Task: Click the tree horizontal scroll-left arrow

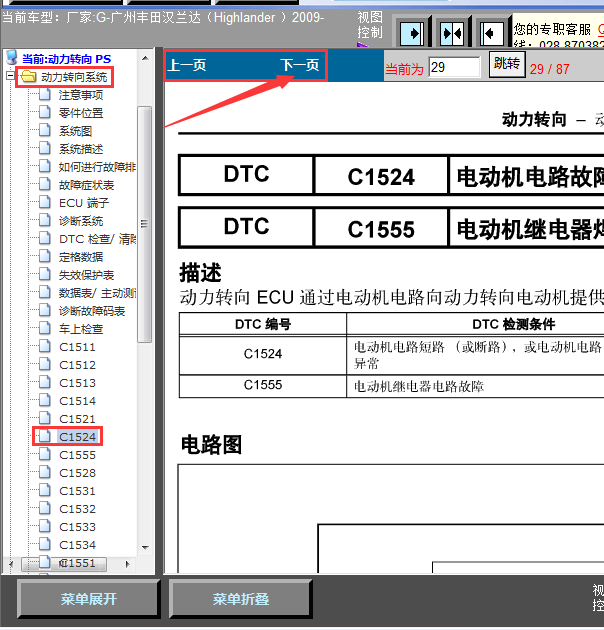Action: pyautogui.click(x=11, y=564)
